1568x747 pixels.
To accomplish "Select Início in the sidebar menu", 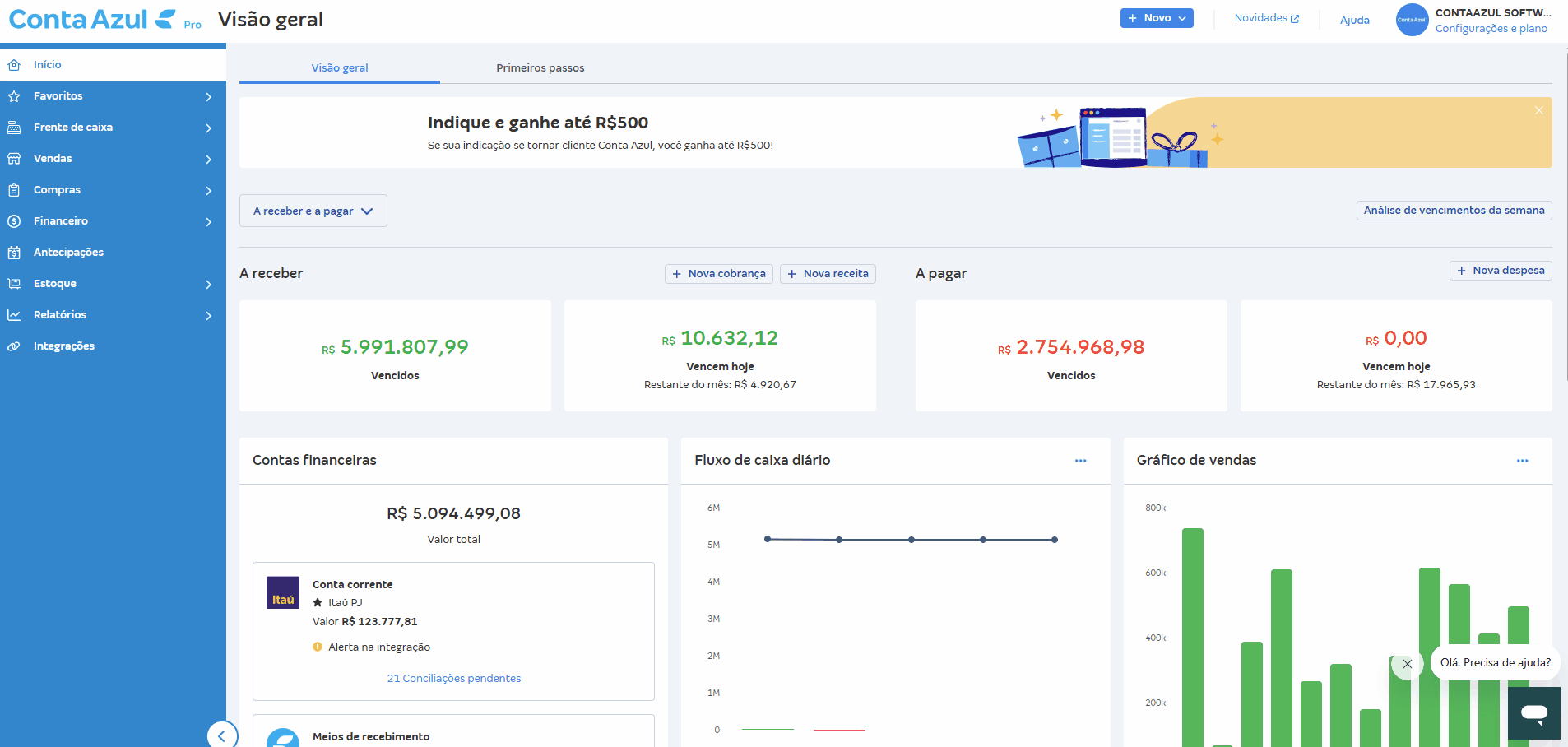I will 113,65.
